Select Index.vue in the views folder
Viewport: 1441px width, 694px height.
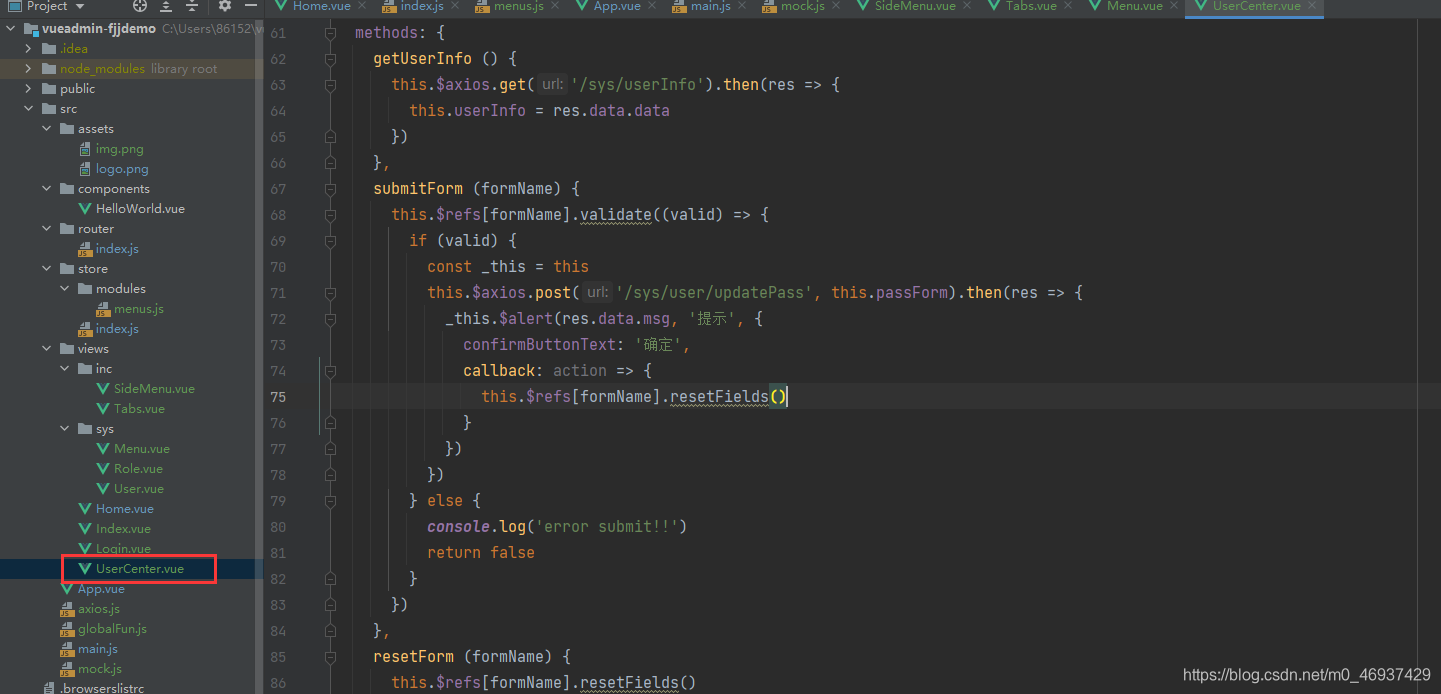coord(123,529)
